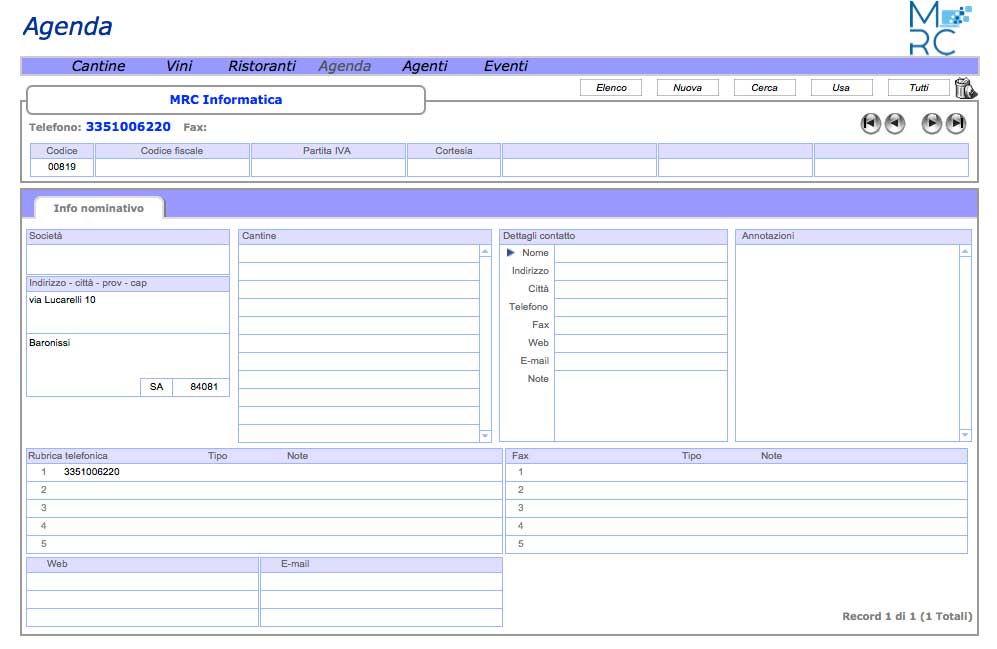Viewport: 997px width, 649px height.
Task: Click the E-mail field in Dettagli contatto
Action: click(x=640, y=361)
